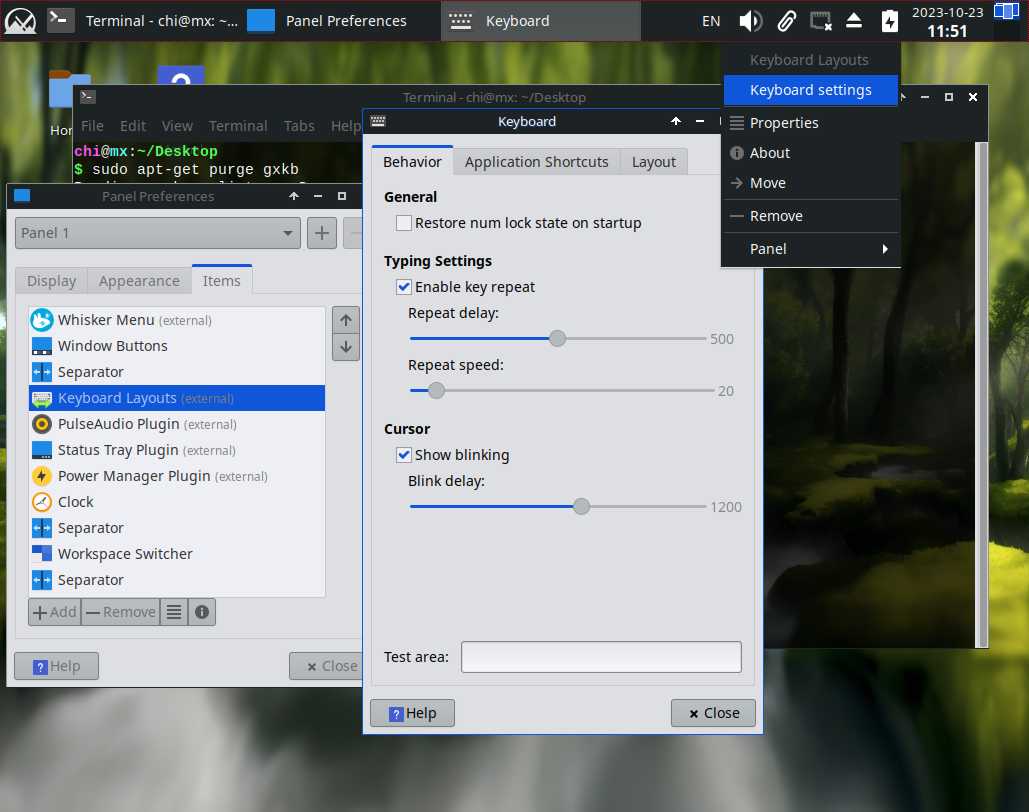Screen dimensions: 1029x812
Task: Move the selected item down with the arrow button
Action: coord(346,347)
